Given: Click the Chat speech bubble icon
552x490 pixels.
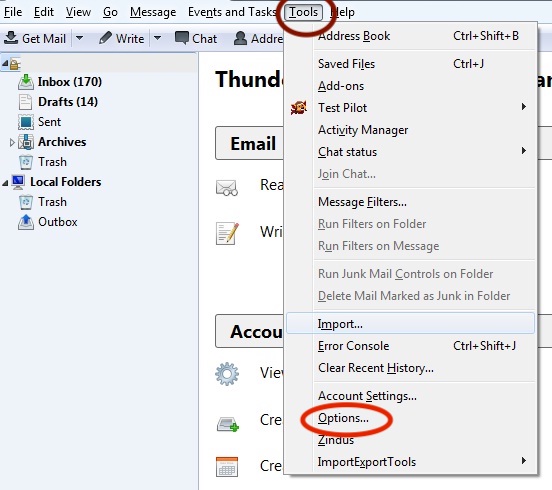Looking at the screenshot, I should (x=182, y=38).
